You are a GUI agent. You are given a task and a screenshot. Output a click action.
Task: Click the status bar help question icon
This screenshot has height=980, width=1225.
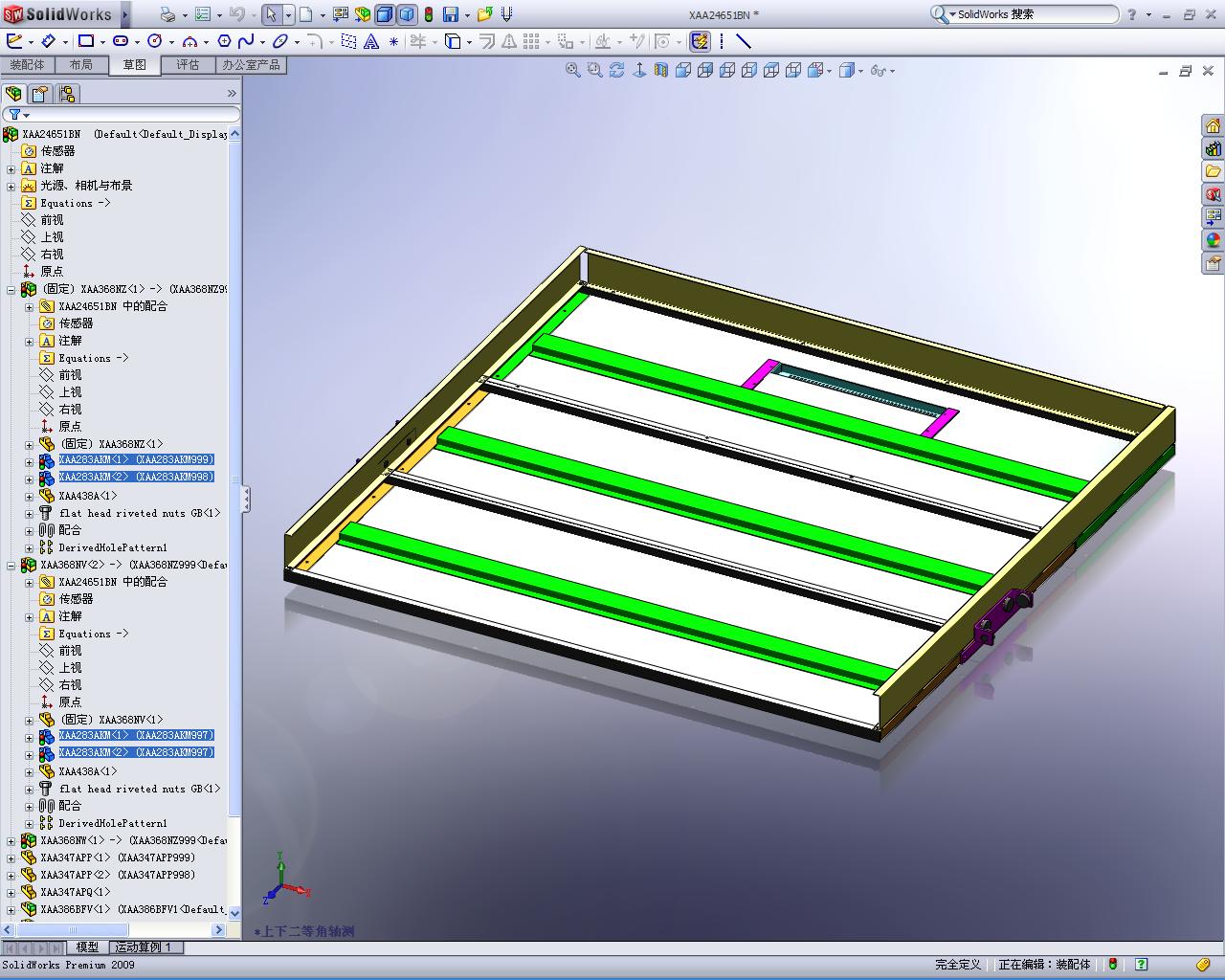1142,965
